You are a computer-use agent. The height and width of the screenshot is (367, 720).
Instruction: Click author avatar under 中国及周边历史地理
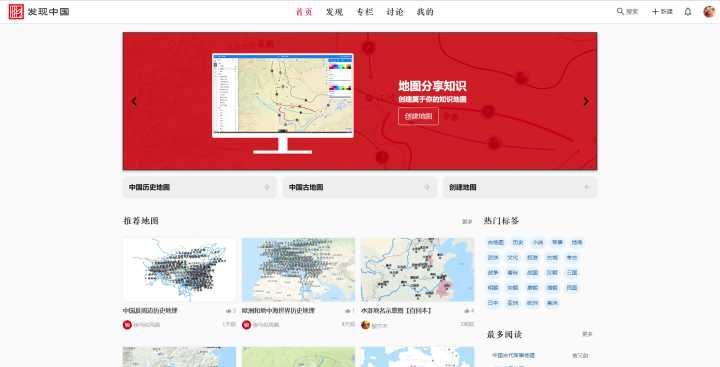pos(127,325)
